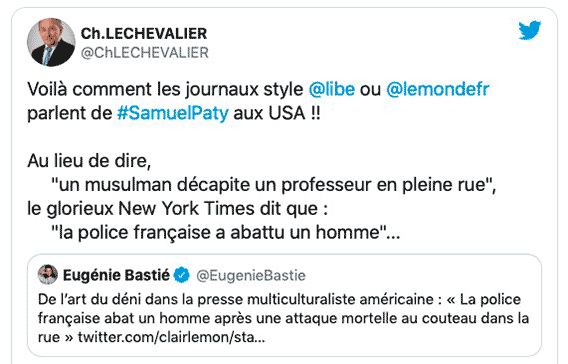Click the Twitter bird logo icon

point(530,30)
